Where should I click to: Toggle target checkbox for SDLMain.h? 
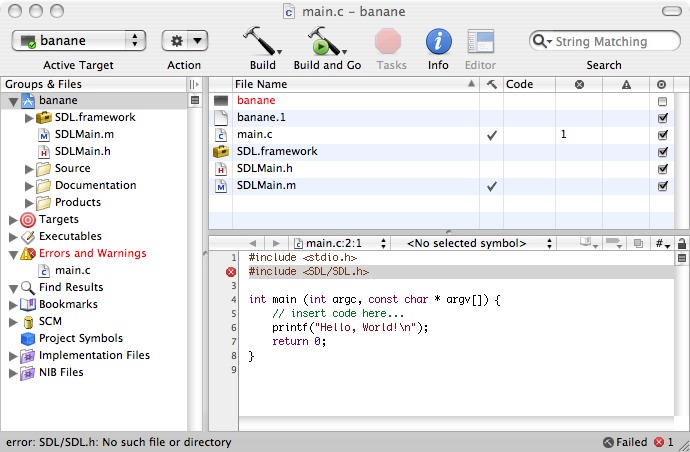tap(662, 169)
